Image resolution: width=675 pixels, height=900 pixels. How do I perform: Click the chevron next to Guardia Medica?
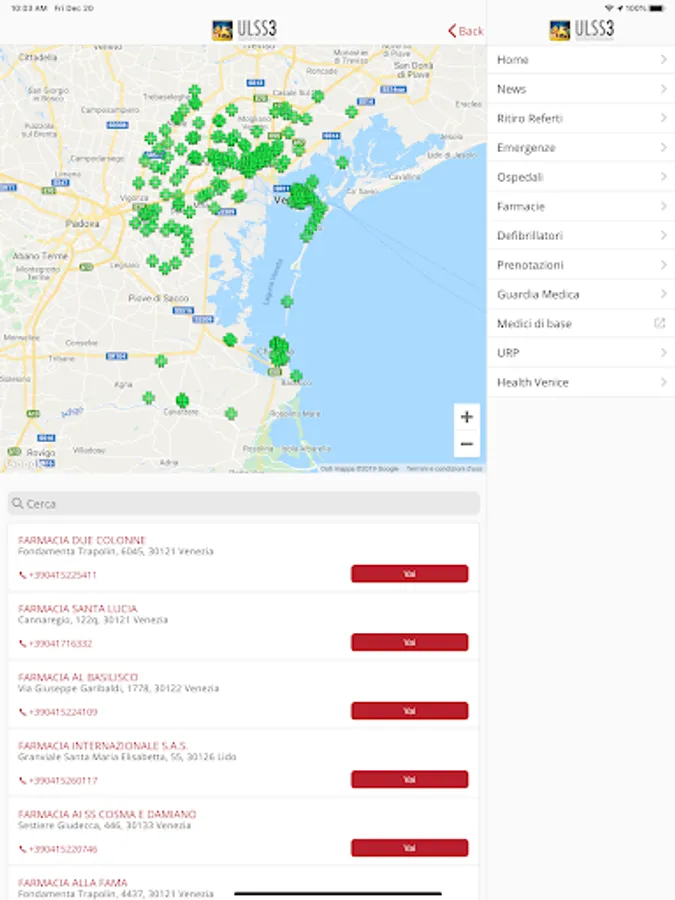663,293
